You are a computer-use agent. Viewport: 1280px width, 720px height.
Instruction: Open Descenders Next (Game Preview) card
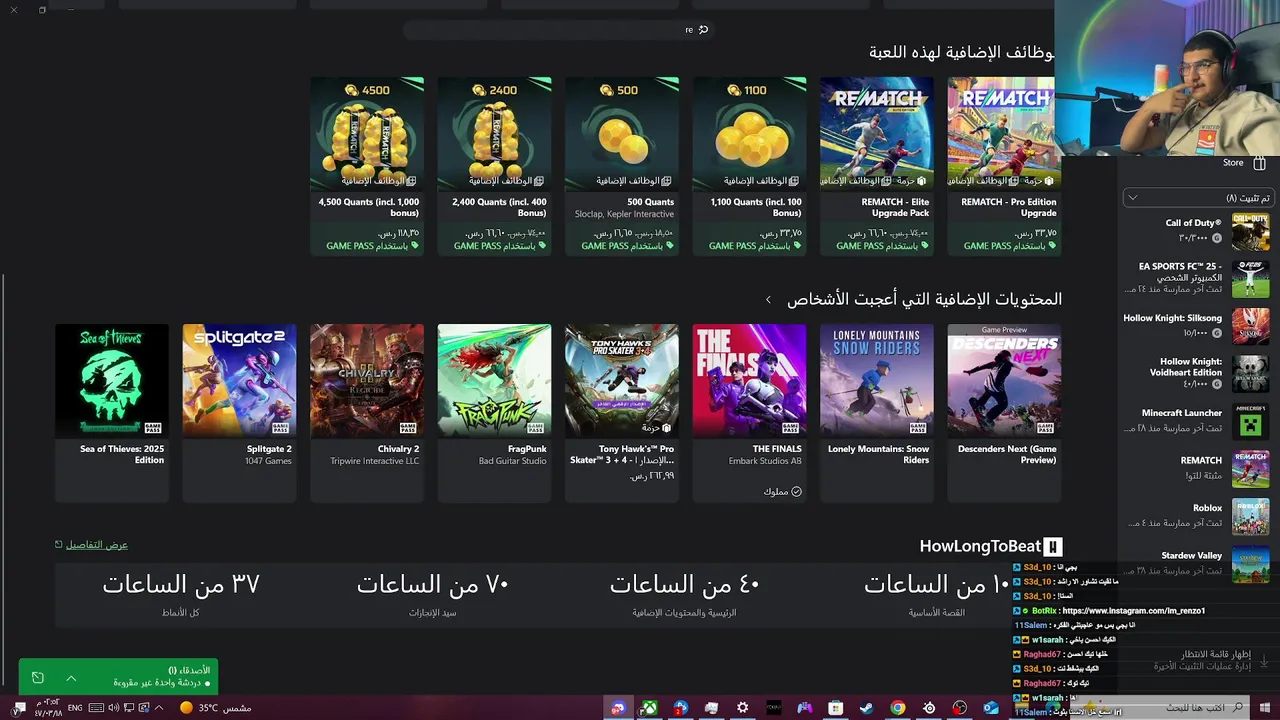tap(1004, 412)
